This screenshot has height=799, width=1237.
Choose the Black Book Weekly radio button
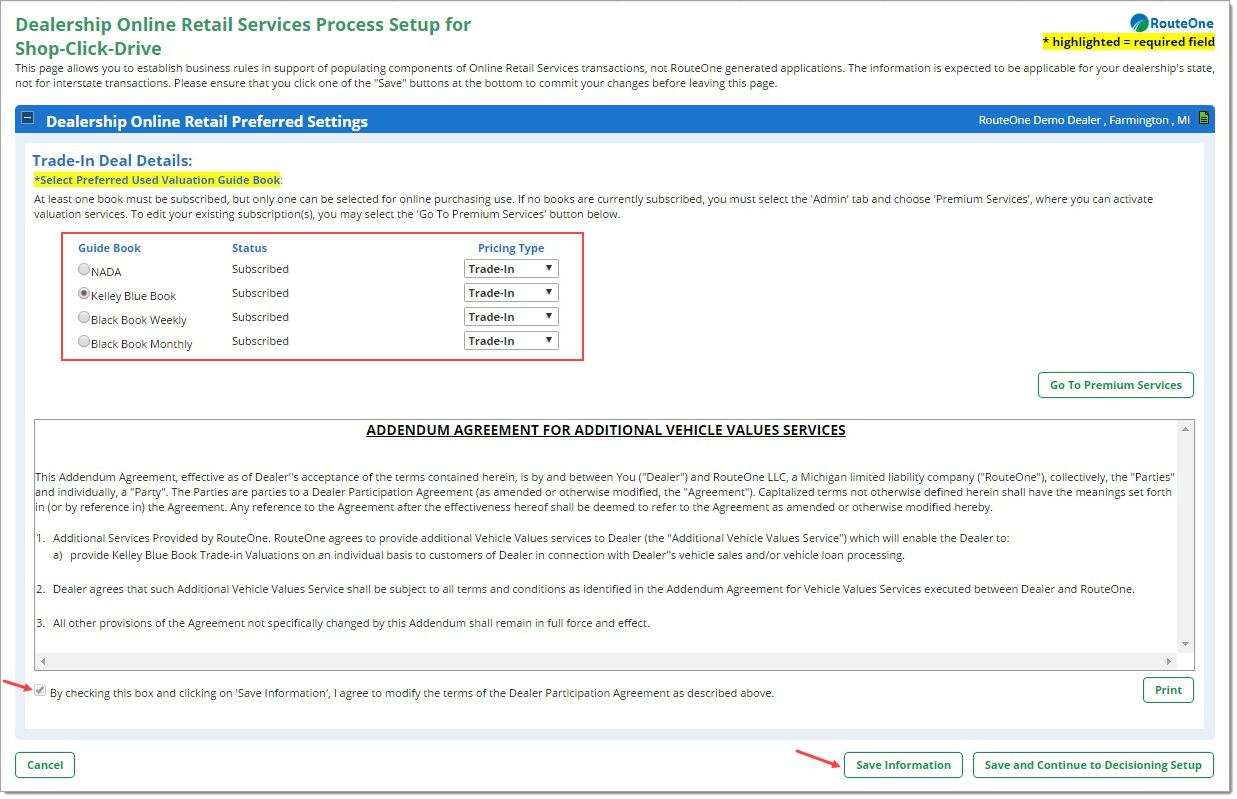pos(84,317)
